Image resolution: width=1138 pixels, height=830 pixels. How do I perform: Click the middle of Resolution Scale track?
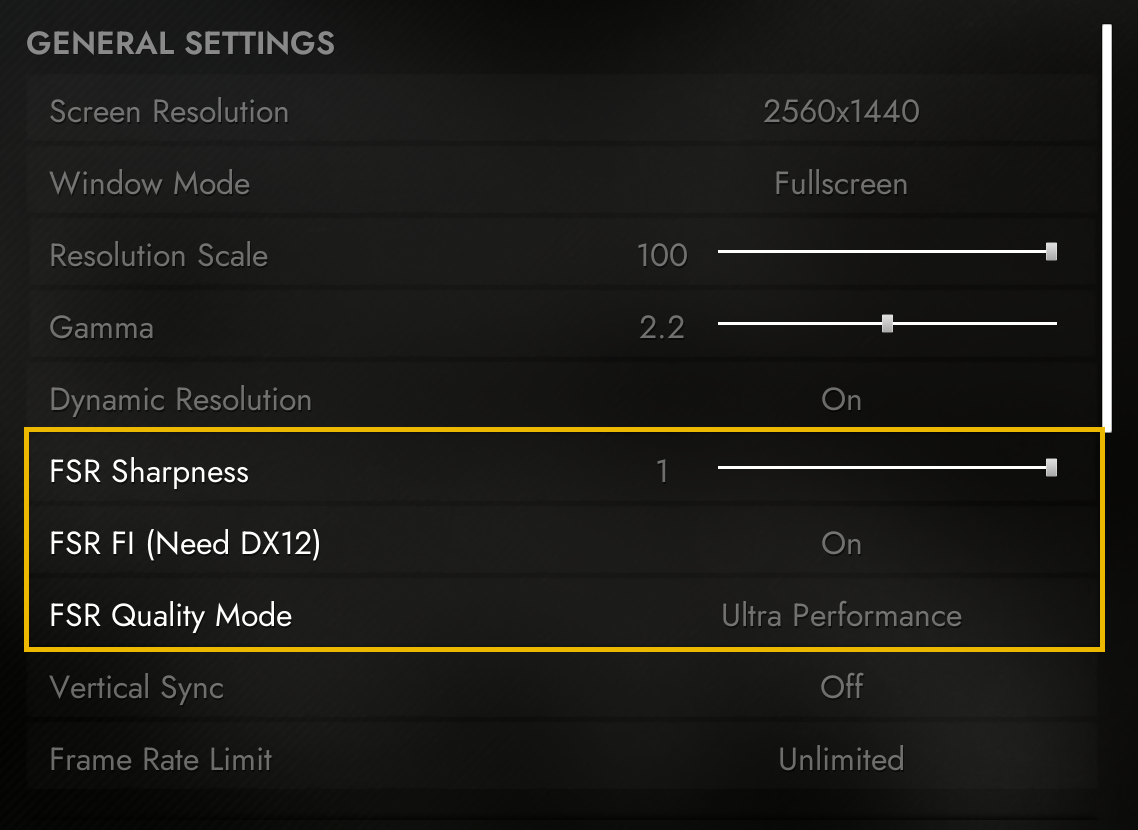(x=887, y=252)
